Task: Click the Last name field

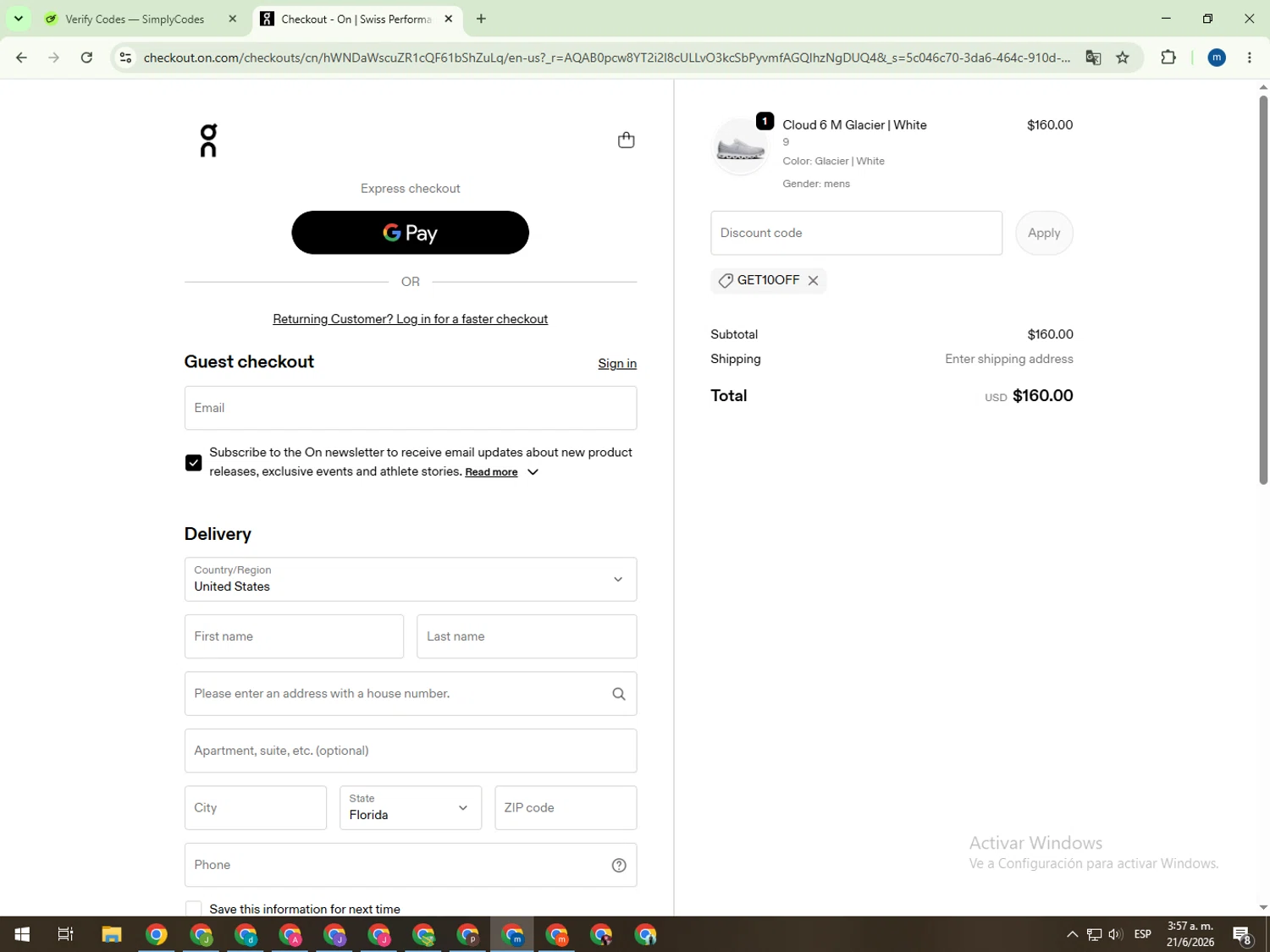Action: tap(527, 636)
